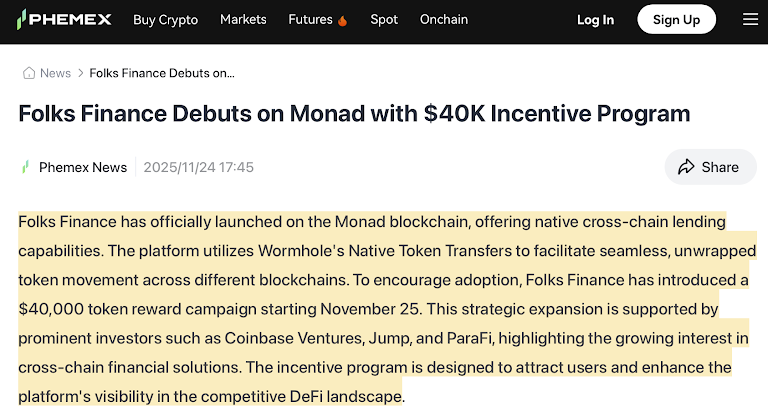The height and width of the screenshot is (417, 768).
Task: Select Spot in the top navigation
Action: 384,19
